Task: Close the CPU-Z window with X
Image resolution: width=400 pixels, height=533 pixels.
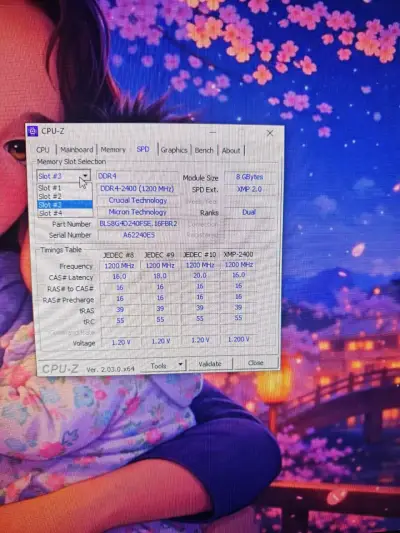Action: (x=270, y=133)
